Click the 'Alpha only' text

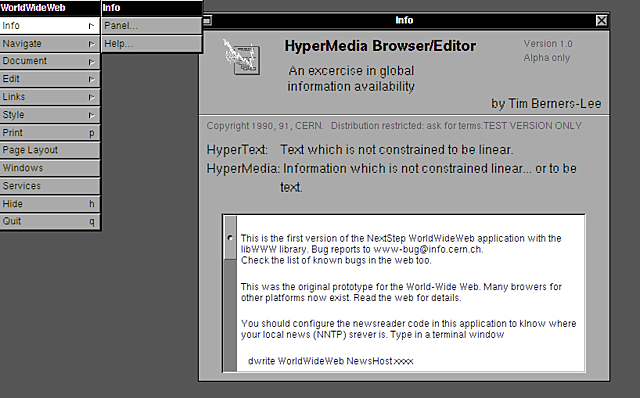point(547,58)
